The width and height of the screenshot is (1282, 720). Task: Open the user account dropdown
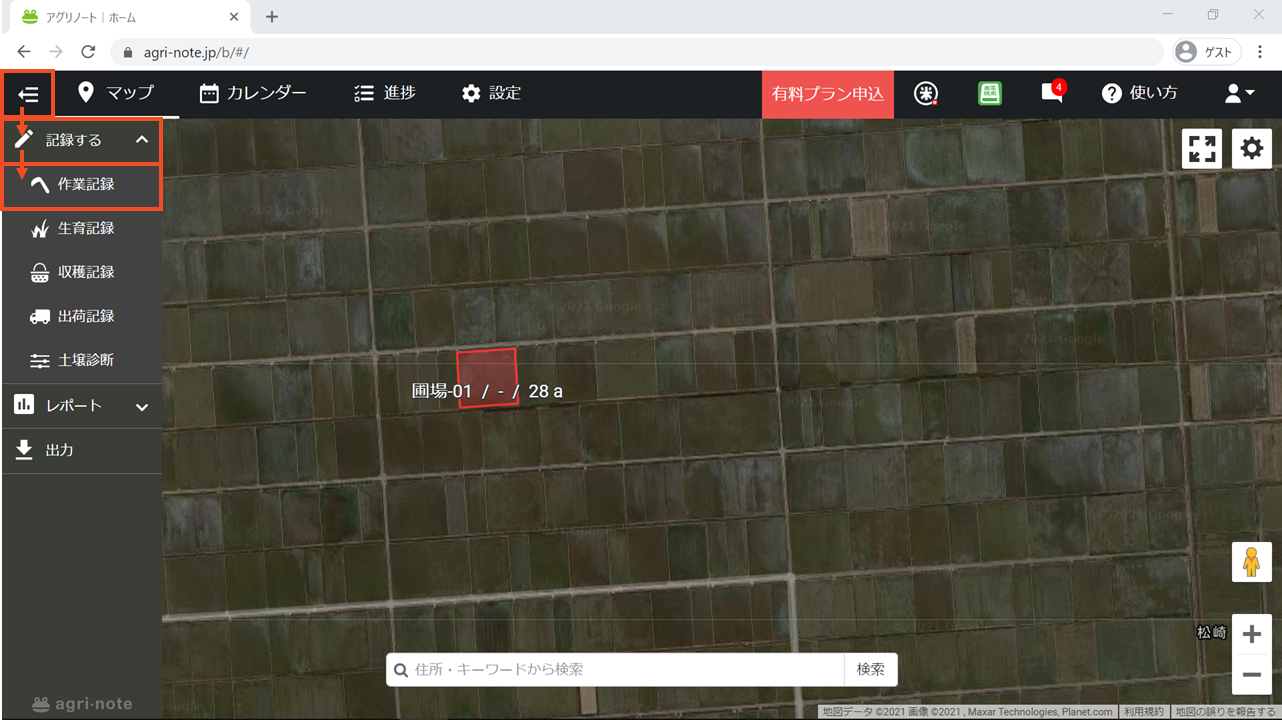1239,93
